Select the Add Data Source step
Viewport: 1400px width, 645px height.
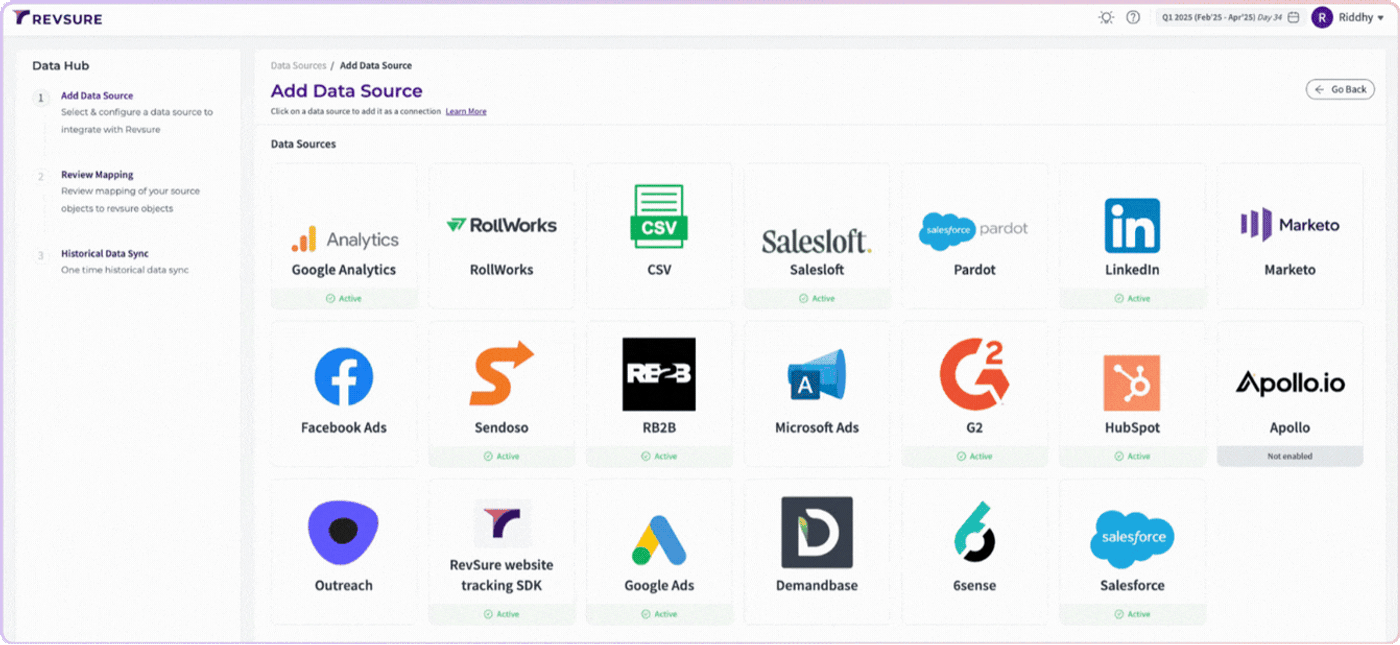pos(97,96)
